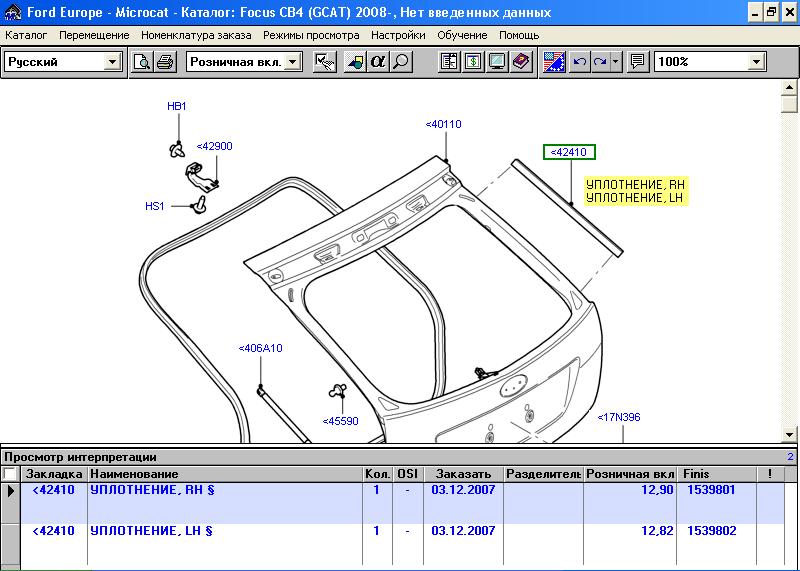This screenshot has width=800, height=571.
Task: Click the OSI column header
Action: coord(408,474)
